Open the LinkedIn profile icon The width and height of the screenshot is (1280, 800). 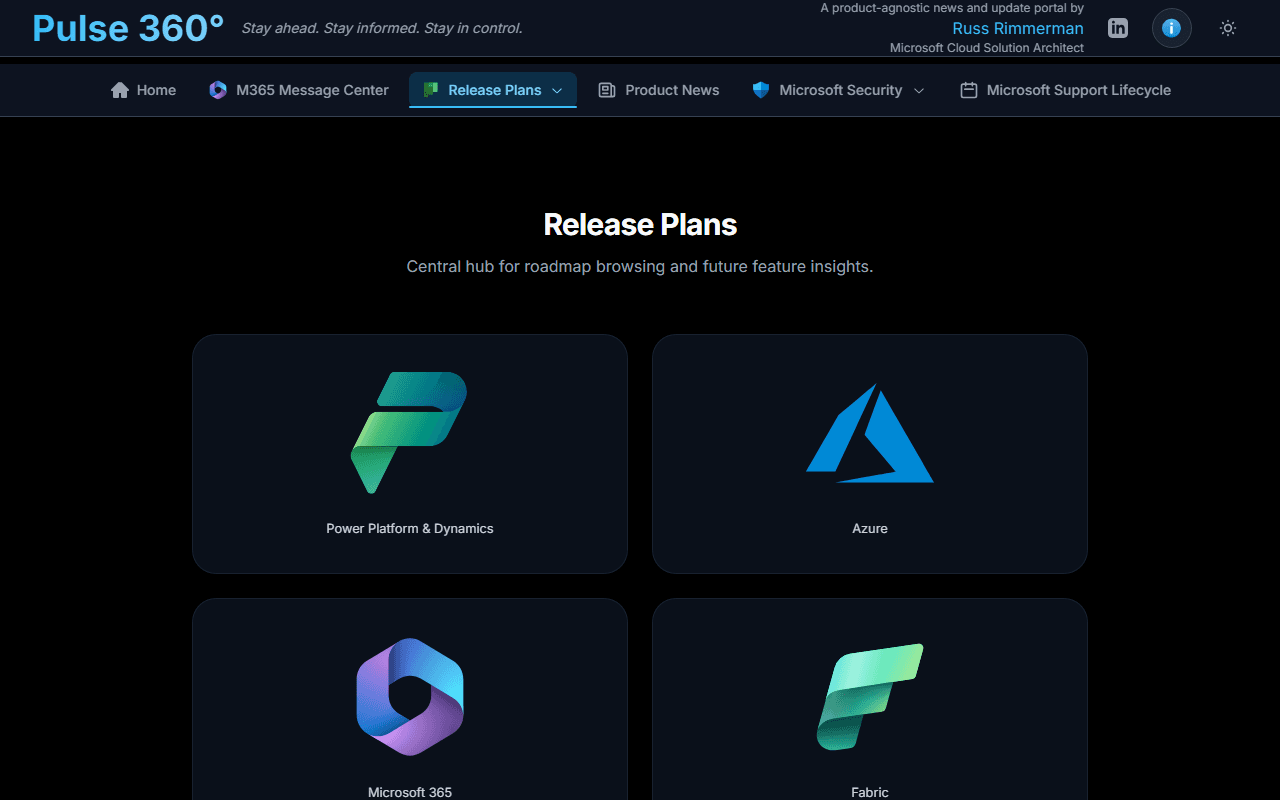click(x=1118, y=28)
